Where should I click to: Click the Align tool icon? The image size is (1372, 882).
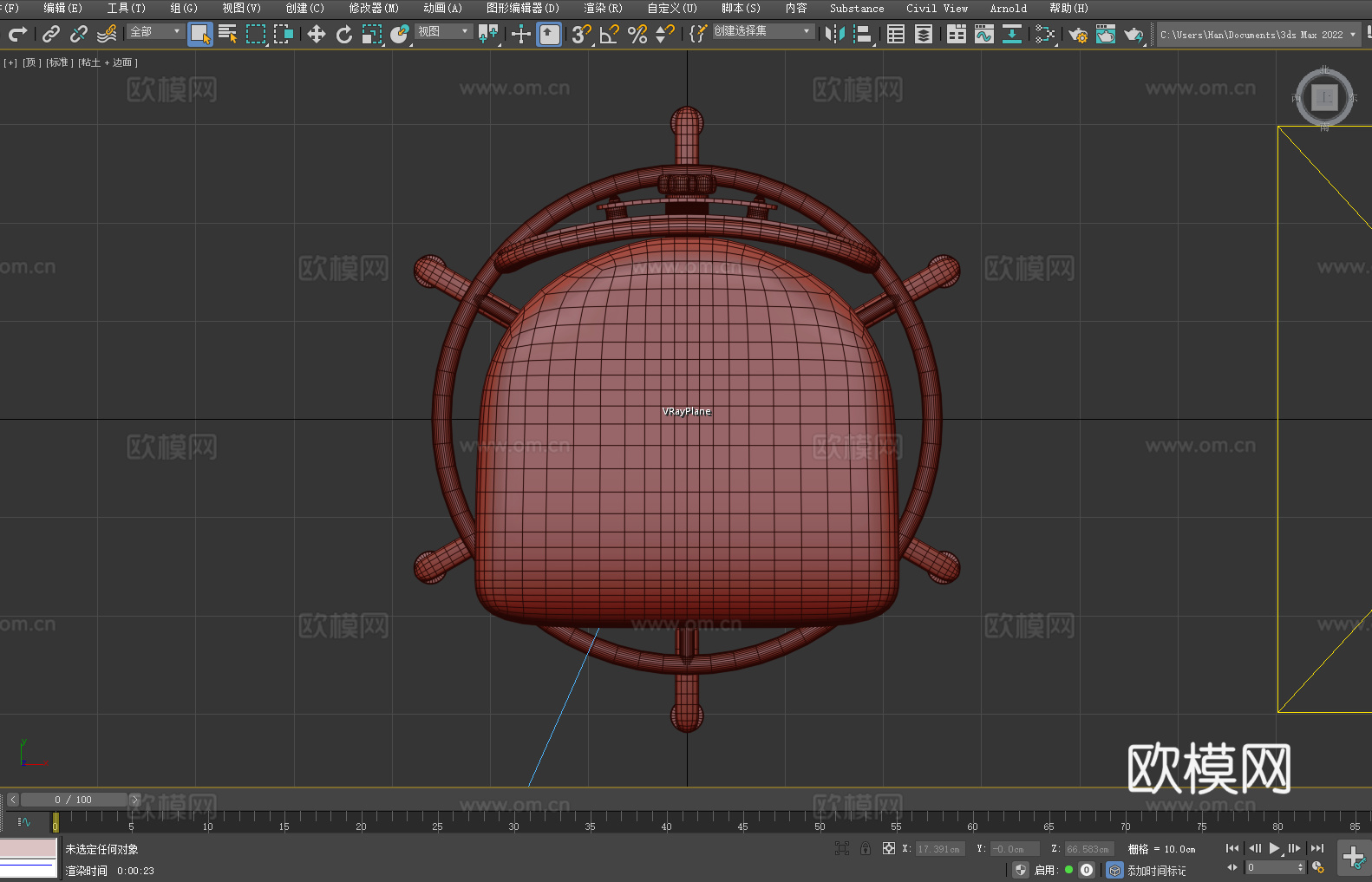pyautogui.click(x=863, y=34)
